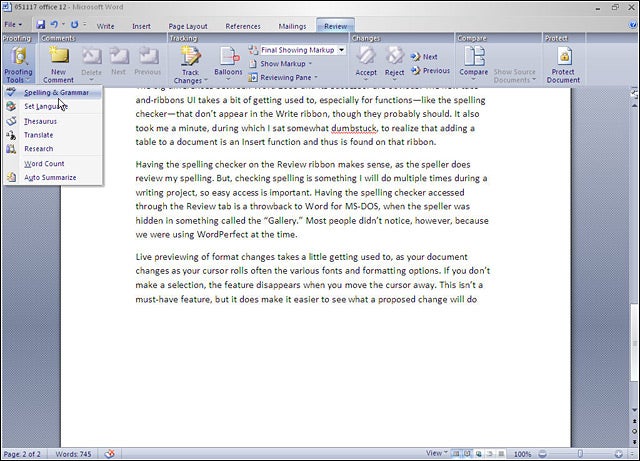Switch to Outline view button

pos(490,454)
